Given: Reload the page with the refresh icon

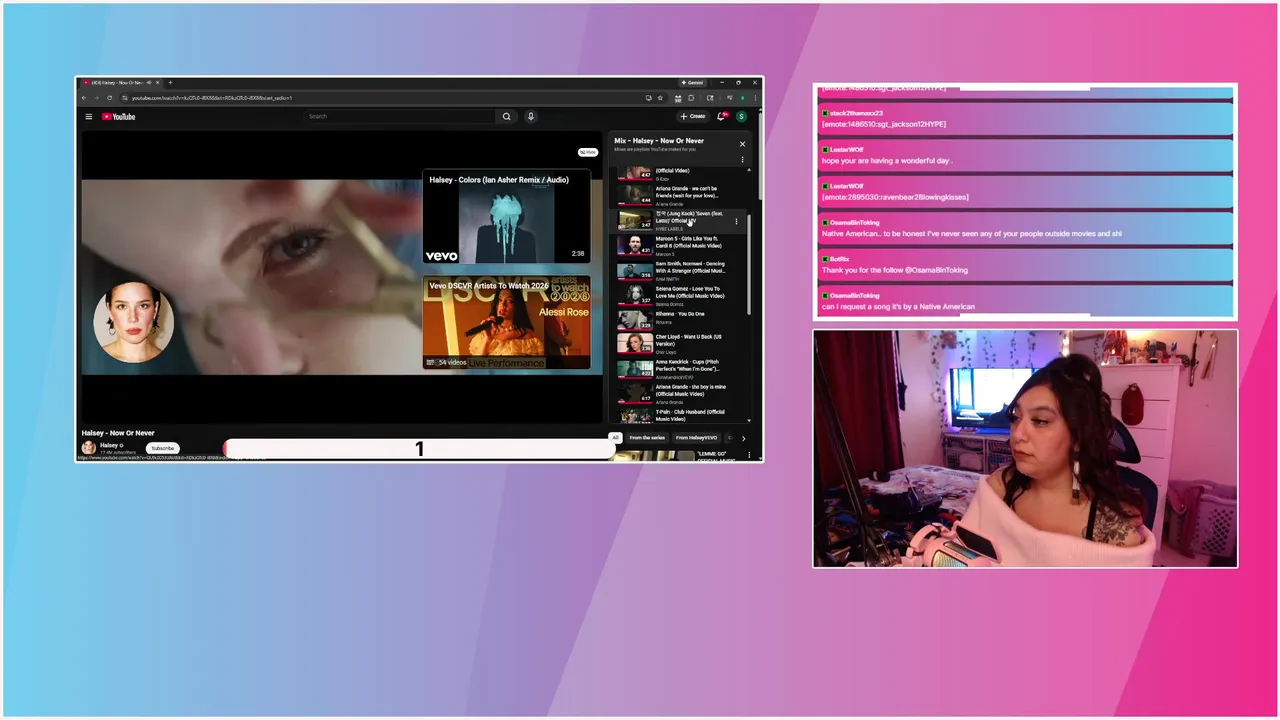Looking at the screenshot, I should tap(109, 98).
